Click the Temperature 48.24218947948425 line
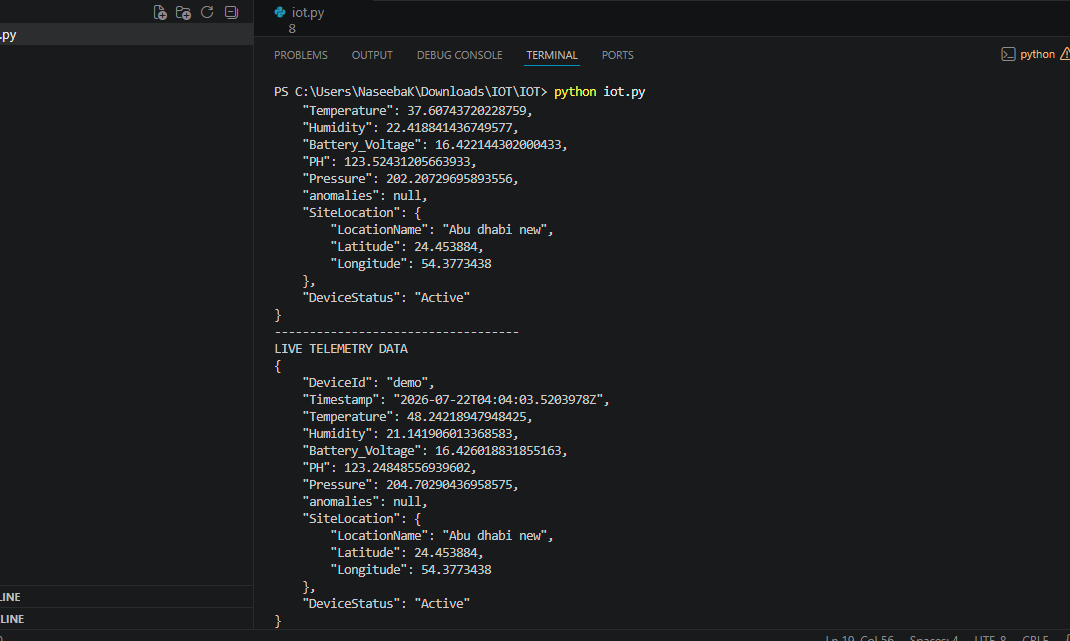This screenshot has width=1070, height=641. point(417,417)
